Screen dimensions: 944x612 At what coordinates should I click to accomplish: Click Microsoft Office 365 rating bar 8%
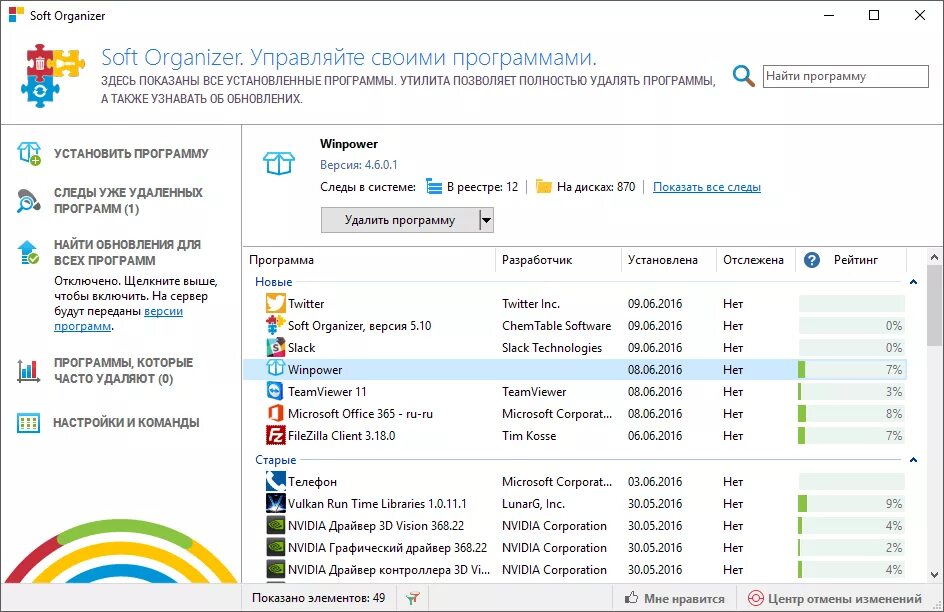[851, 413]
